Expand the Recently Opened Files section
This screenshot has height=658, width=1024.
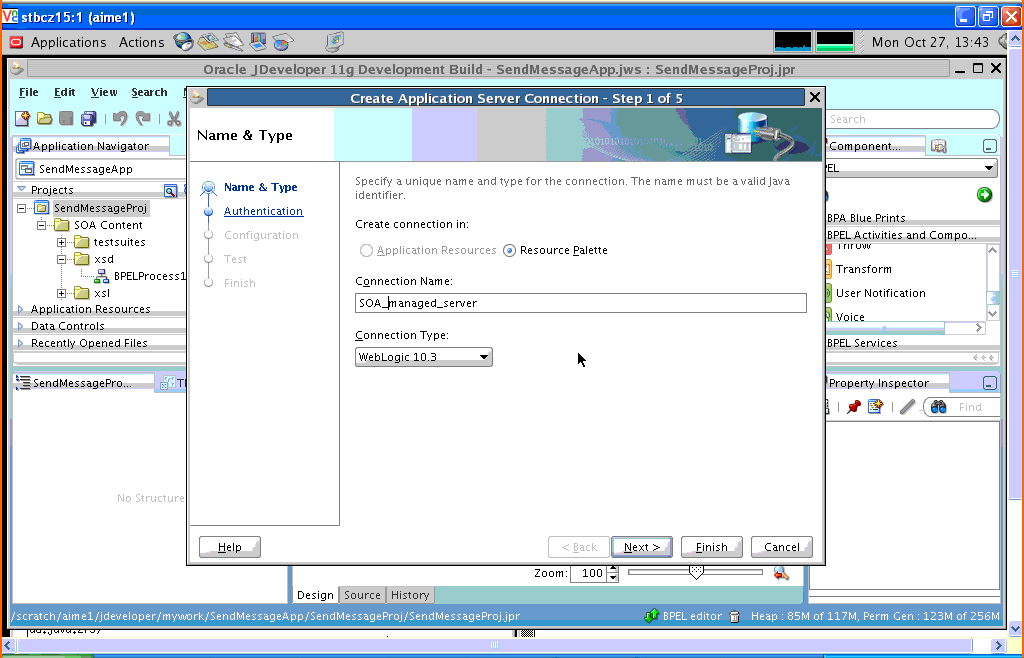pos(20,343)
